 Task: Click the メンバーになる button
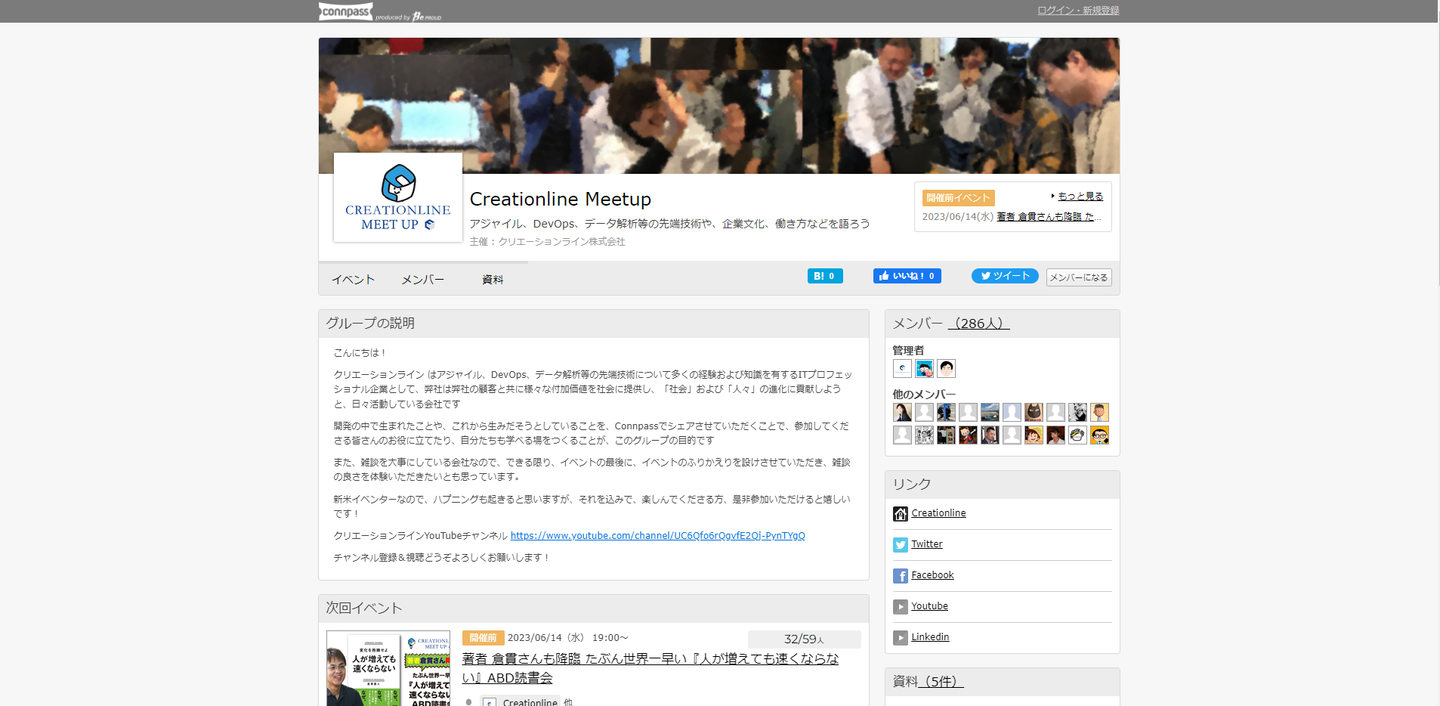1079,277
